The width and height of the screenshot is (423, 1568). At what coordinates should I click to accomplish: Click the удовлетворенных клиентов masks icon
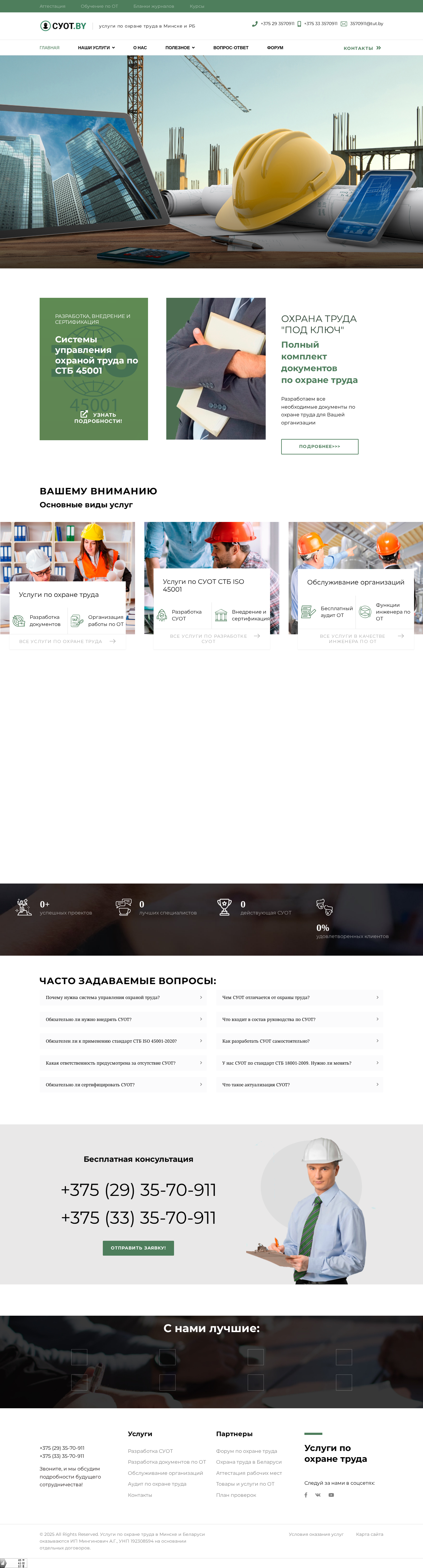click(325, 907)
